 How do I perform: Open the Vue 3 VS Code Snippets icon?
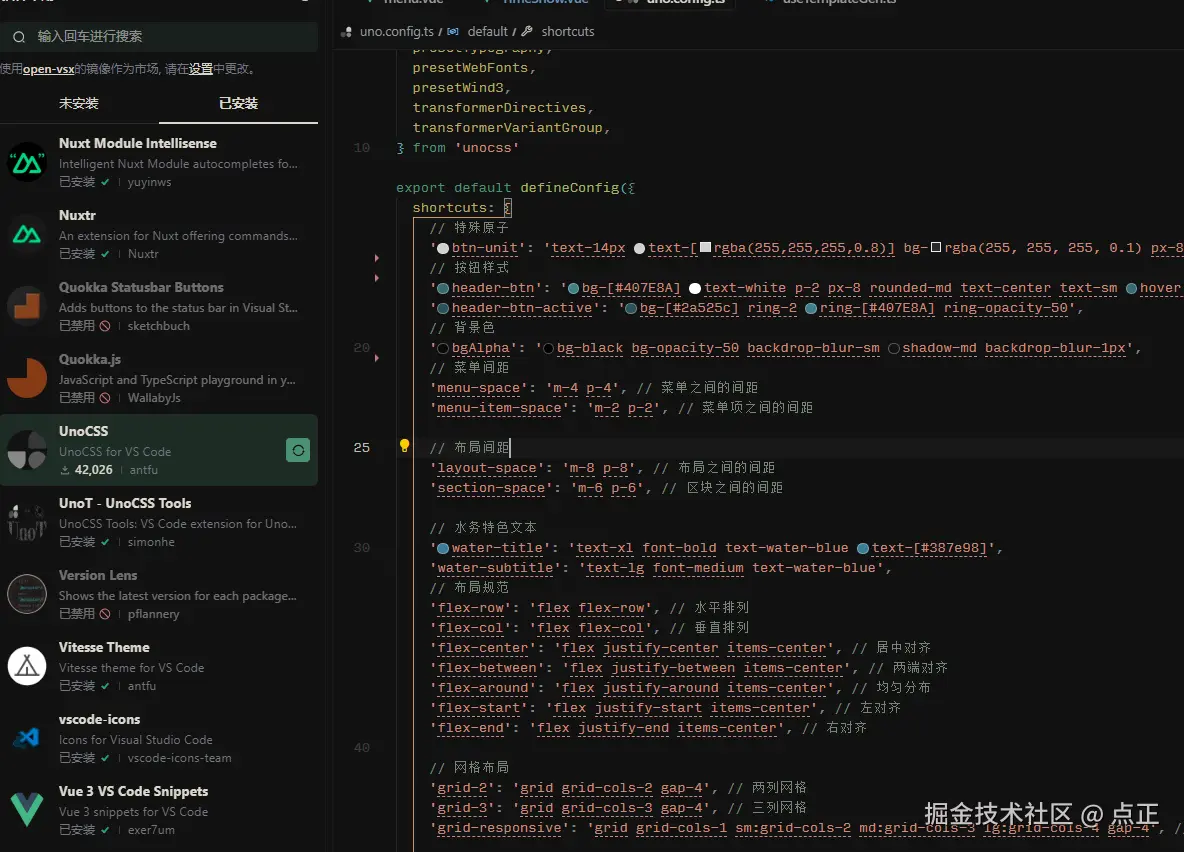[27, 810]
